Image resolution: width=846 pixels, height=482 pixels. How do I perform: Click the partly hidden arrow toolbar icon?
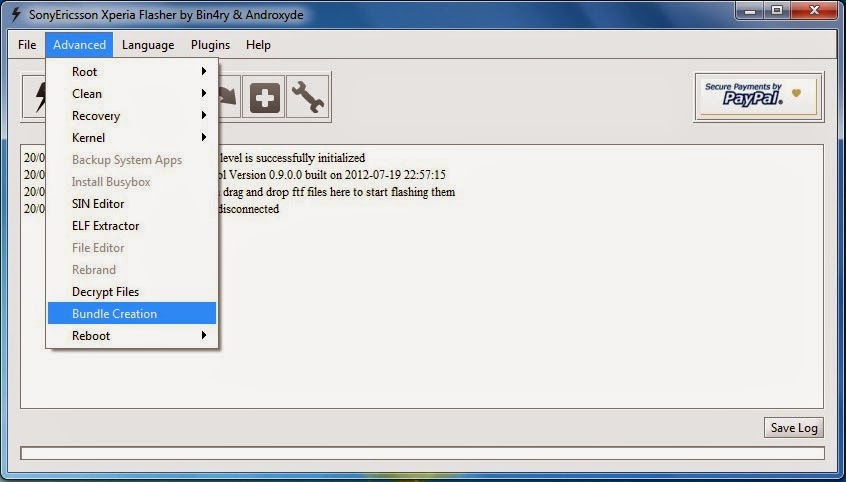229,97
